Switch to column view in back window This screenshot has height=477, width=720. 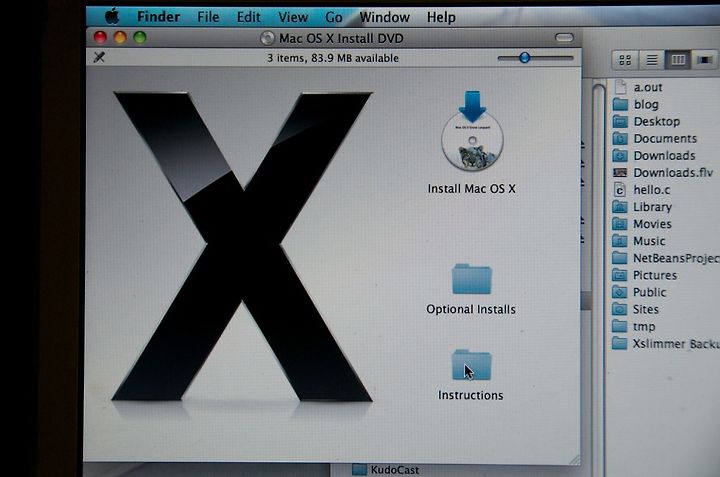click(x=678, y=60)
